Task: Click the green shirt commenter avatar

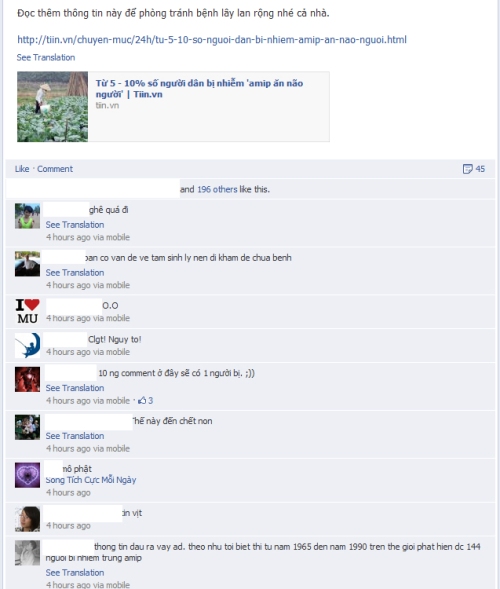Action: 27,216
